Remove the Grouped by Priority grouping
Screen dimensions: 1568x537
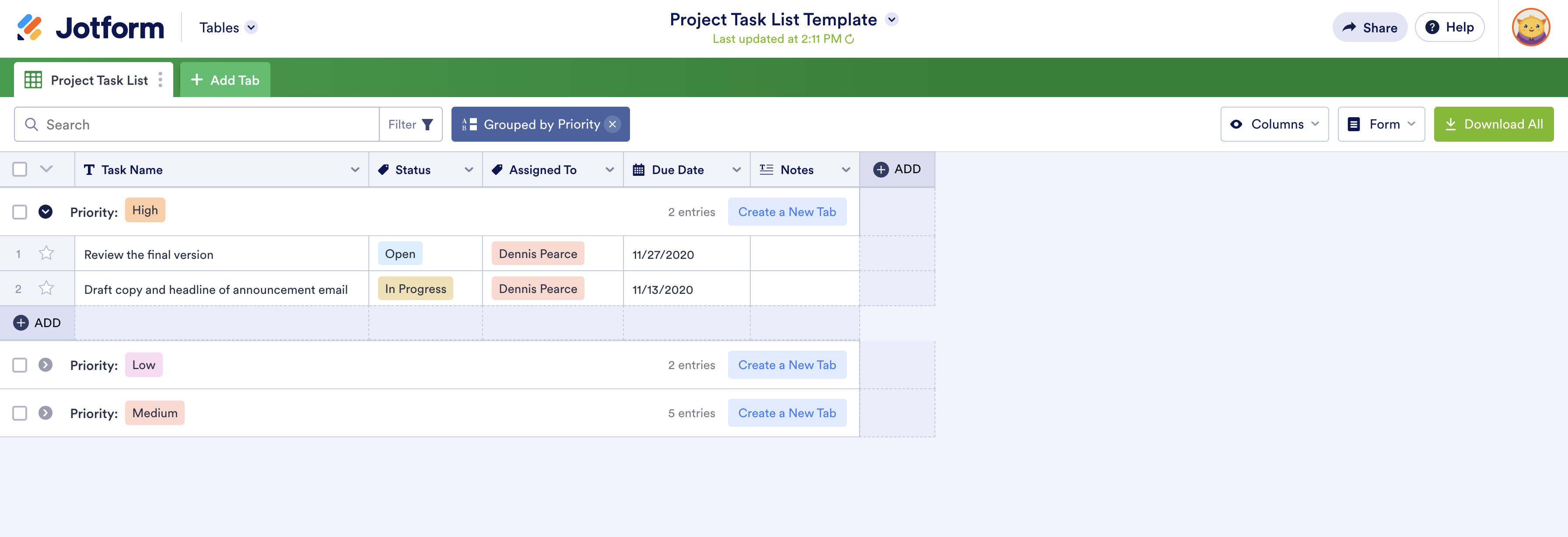[x=612, y=125]
